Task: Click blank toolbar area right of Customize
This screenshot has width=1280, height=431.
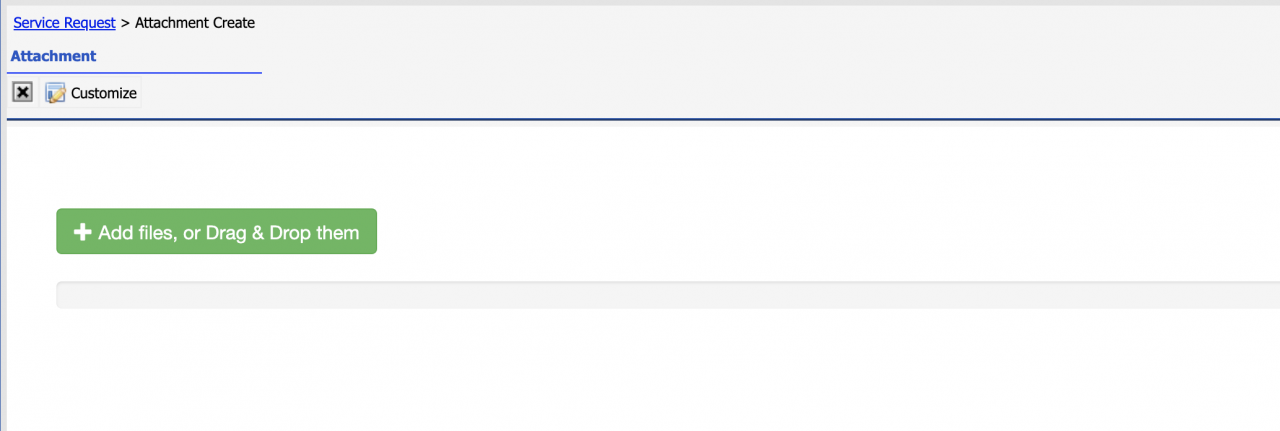Action: (700, 93)
